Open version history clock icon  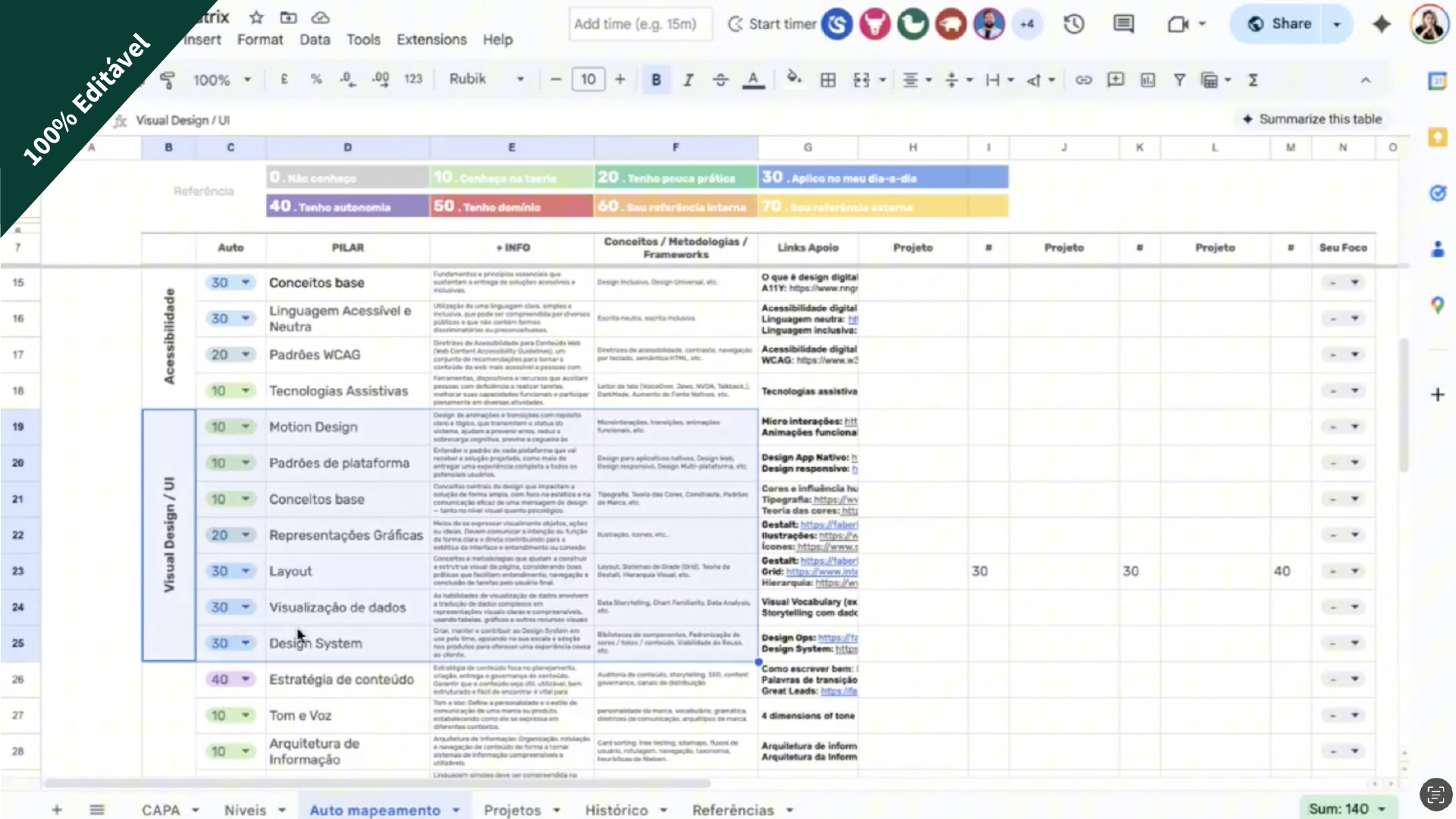(1073, 24)
